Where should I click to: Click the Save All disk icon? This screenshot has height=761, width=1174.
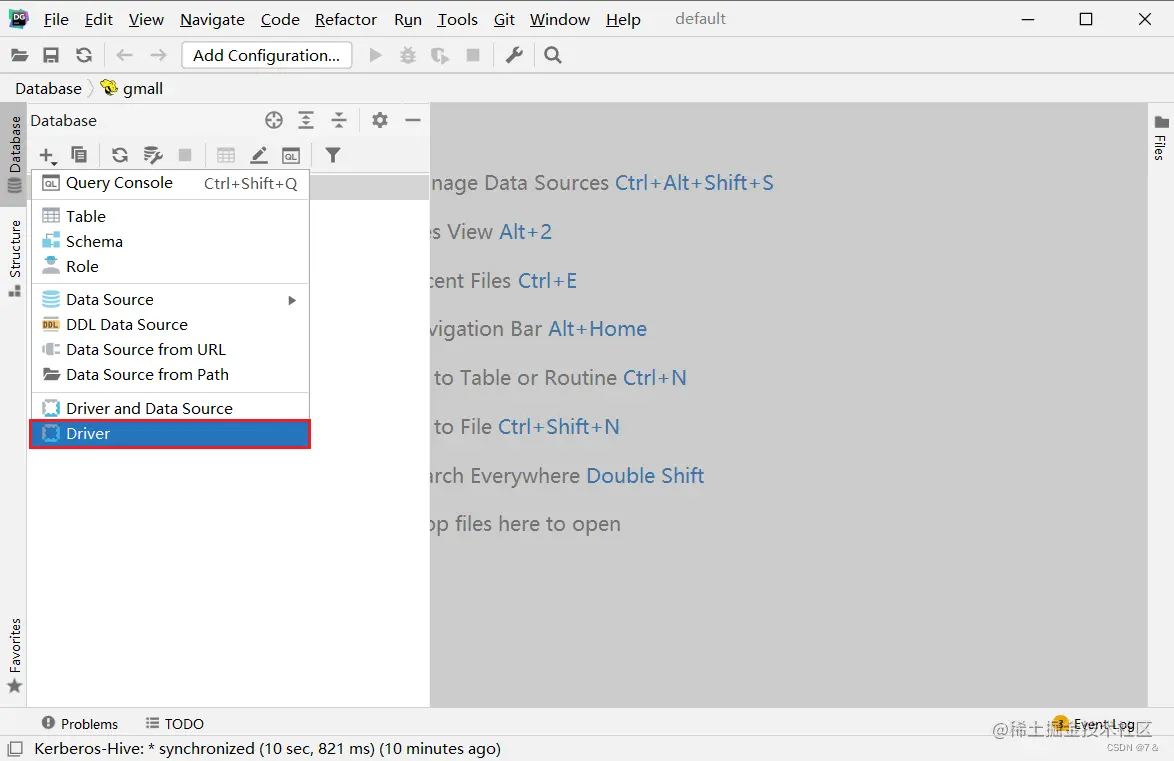click(51, 55)
